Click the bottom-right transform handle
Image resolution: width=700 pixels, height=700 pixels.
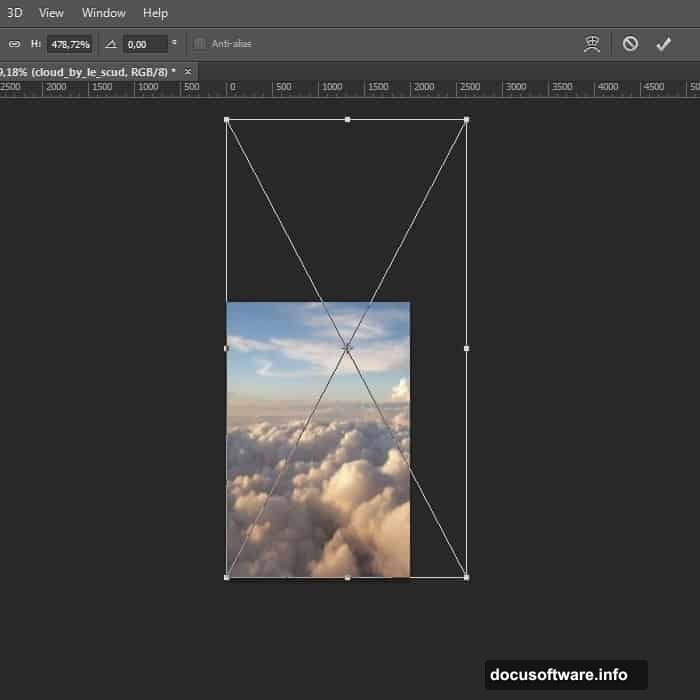pyautogui.click(x=466, y=577)
